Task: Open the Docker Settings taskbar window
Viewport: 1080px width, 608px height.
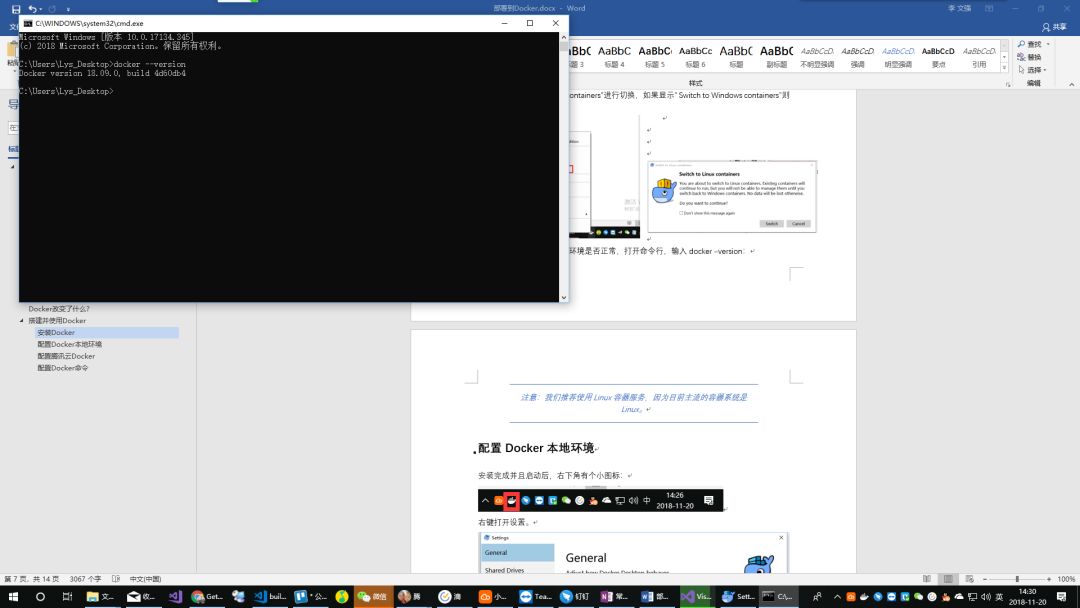Action: [738, 596]
